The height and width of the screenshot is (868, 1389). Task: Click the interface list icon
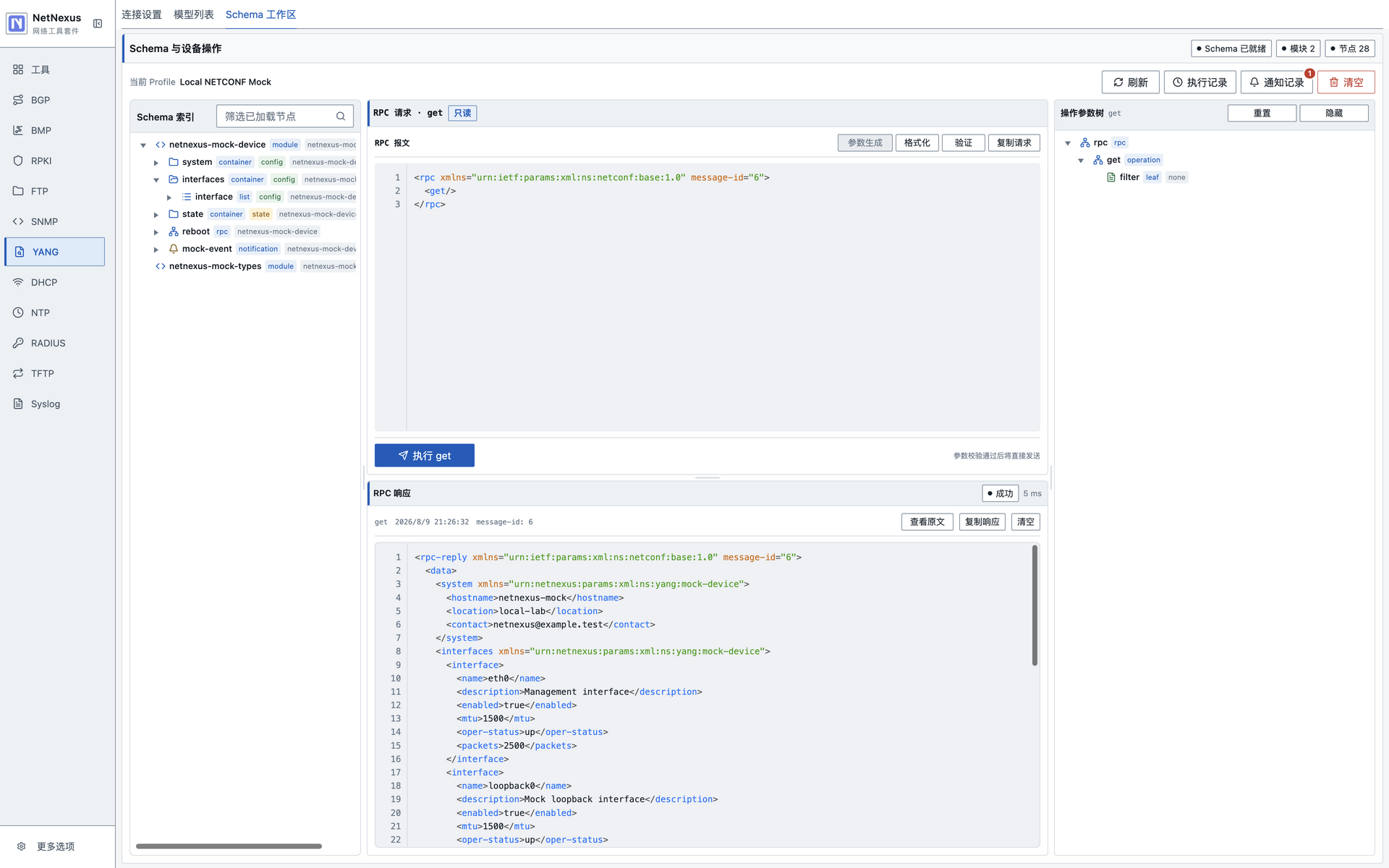(x=187, y=197)
